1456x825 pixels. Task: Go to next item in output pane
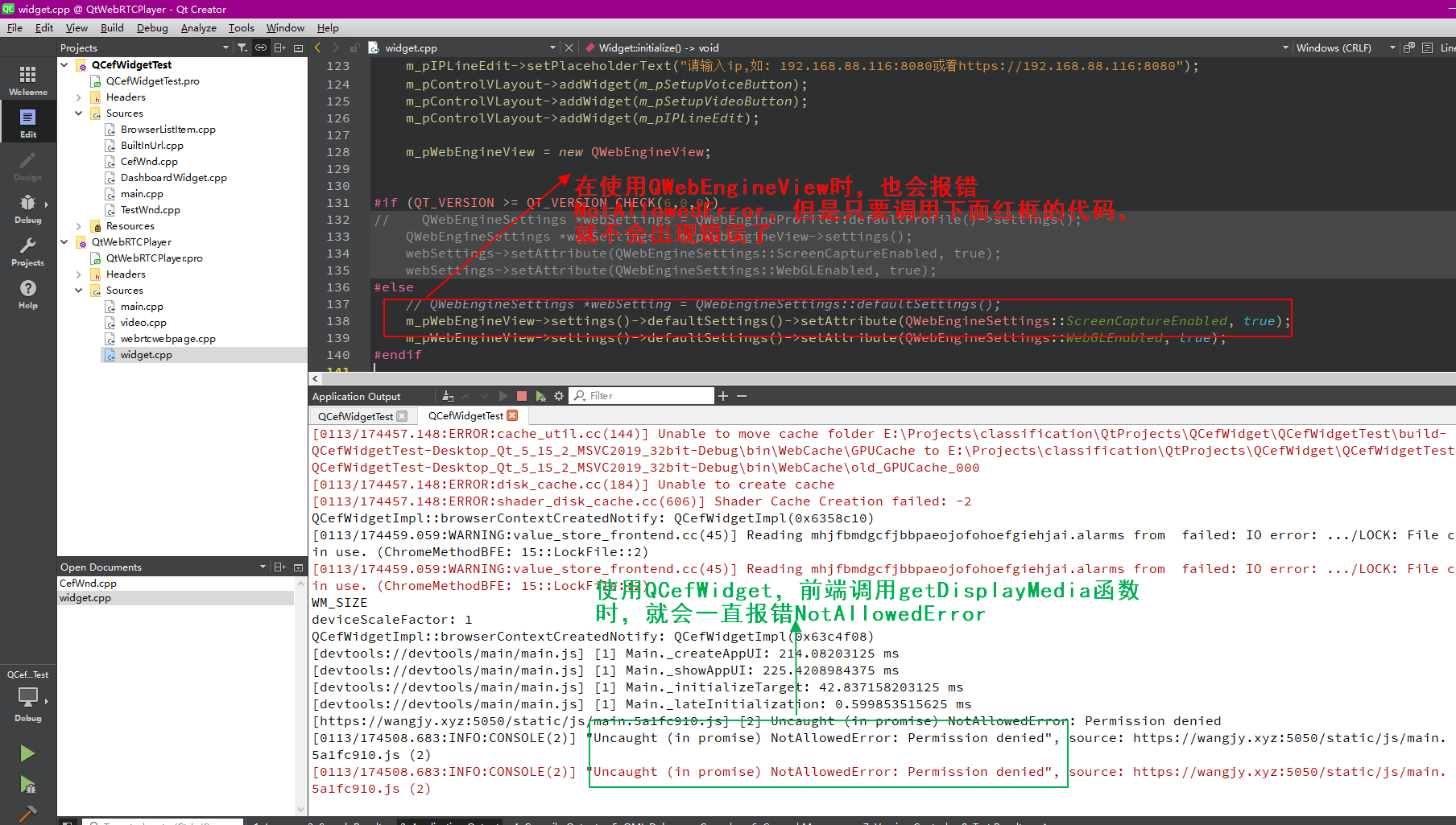[484, 396]
